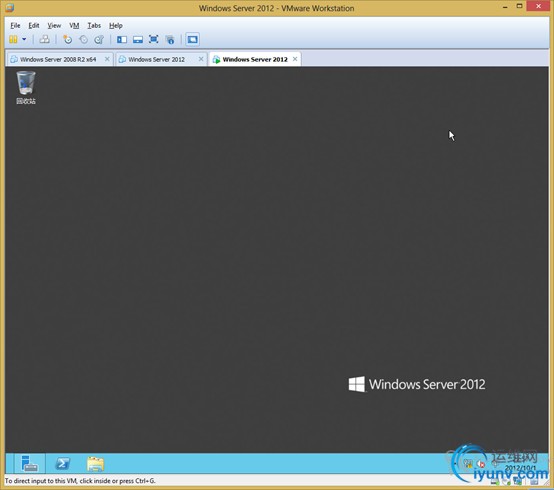Open the View menu
554x490 pixels.
pyautogui.click(x=54, y=25)
